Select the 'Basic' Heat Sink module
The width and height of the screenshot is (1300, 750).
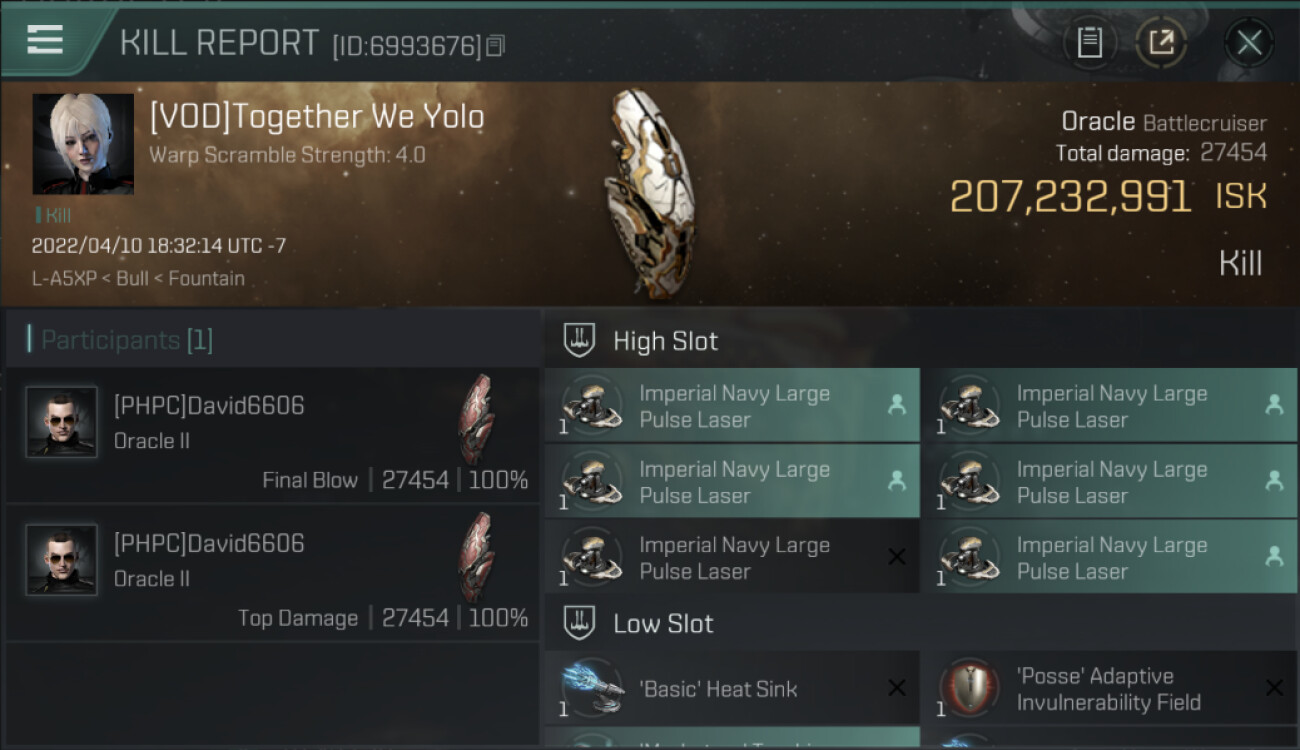tap(732, 688)
